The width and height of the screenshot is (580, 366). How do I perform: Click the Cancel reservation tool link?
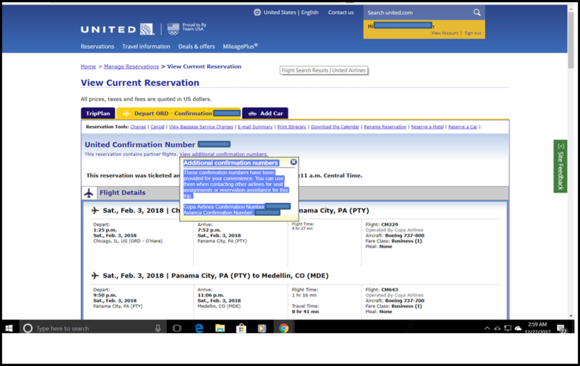157,127
